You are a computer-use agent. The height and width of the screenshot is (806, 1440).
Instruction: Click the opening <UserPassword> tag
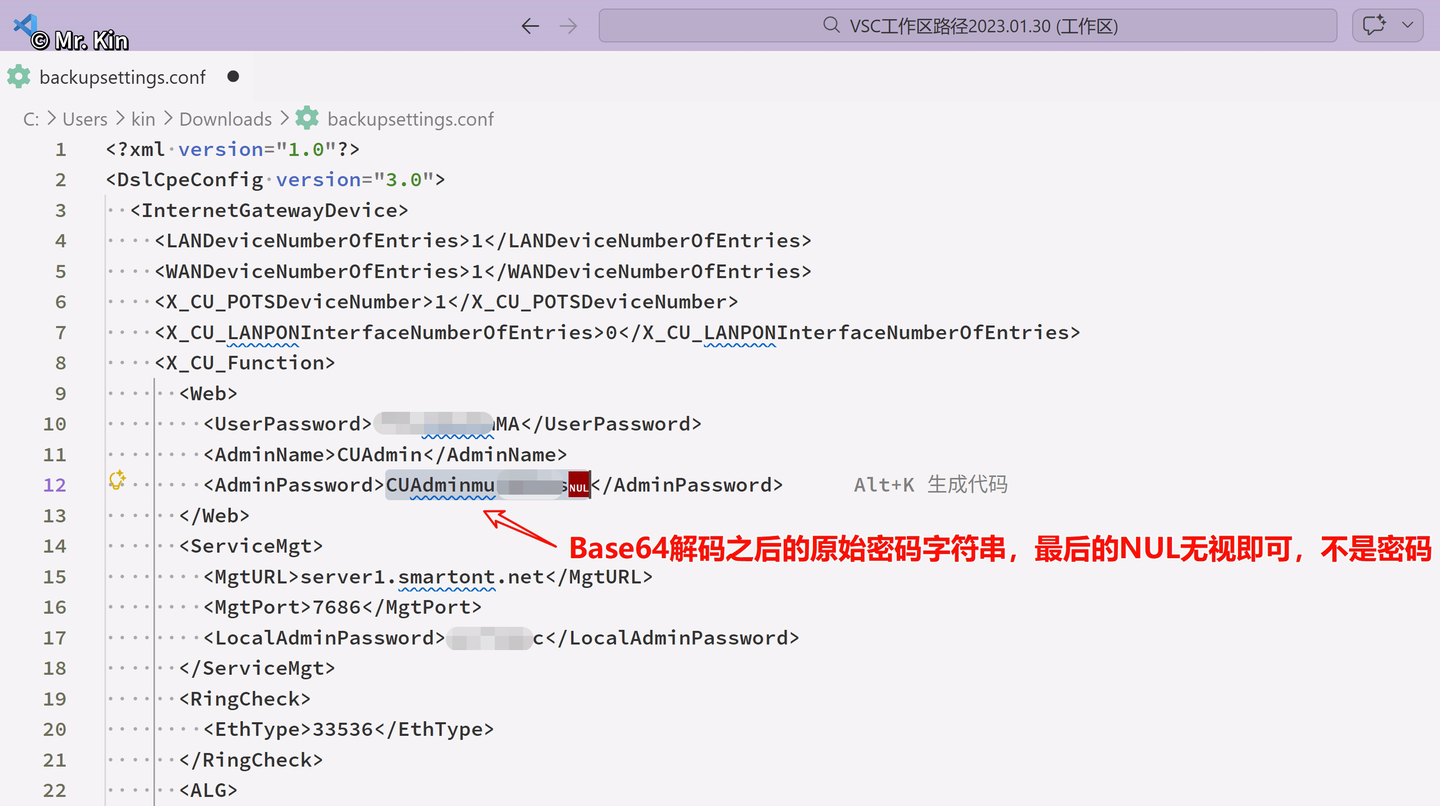288,424
